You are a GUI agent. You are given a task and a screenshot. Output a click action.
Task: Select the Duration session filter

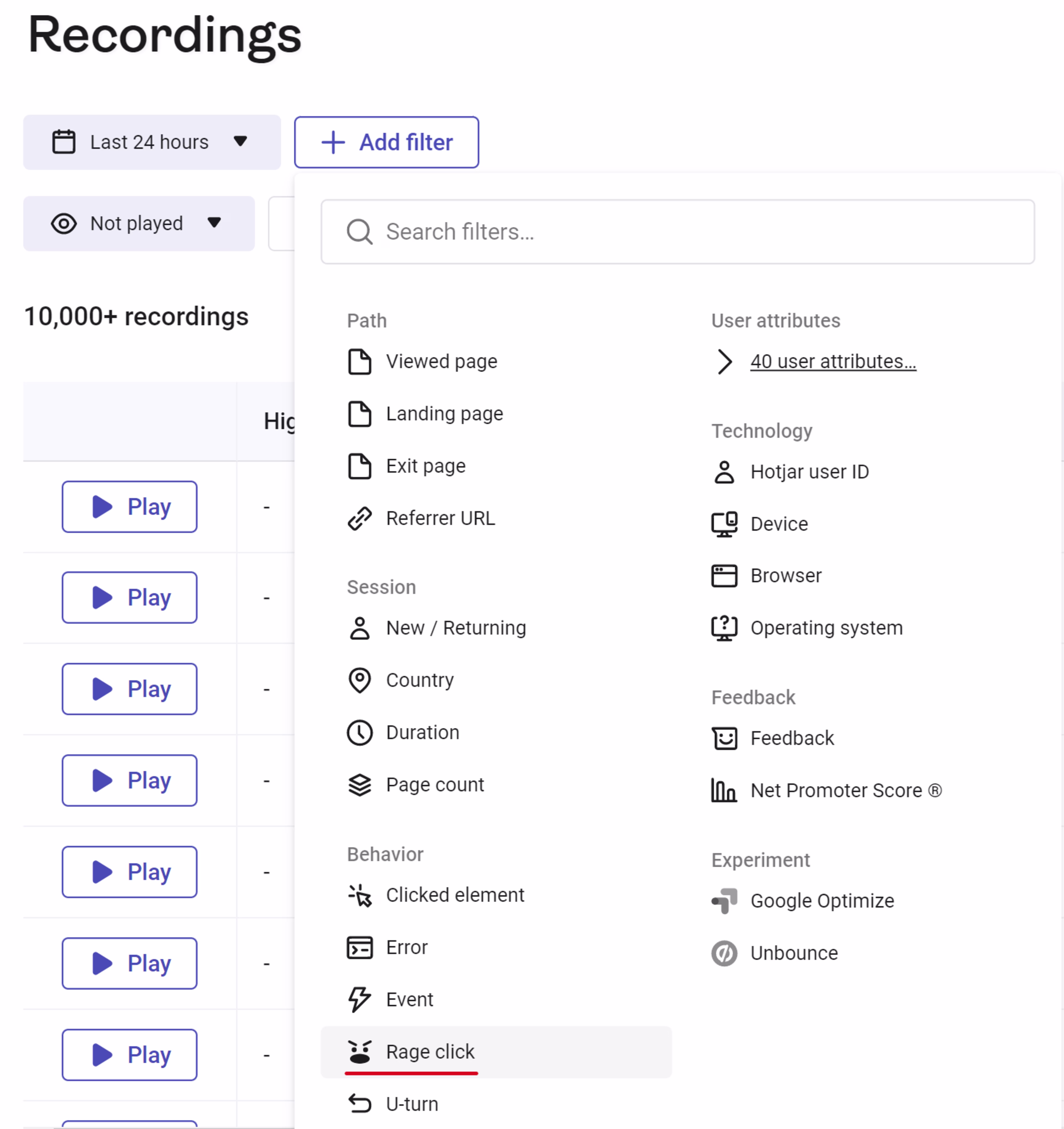pyautogui.click(x=422, y=732)
